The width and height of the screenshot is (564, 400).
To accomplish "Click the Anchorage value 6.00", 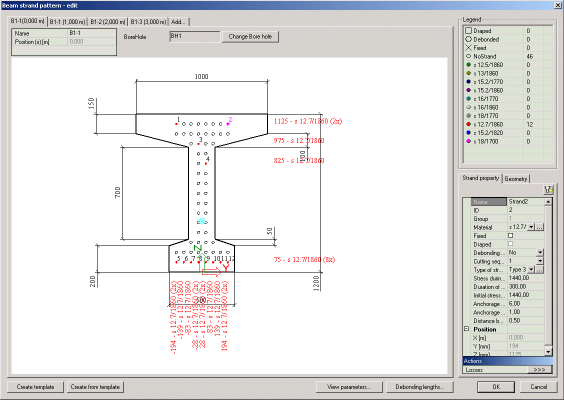I will pyautogui.click(x=526, y=304).
